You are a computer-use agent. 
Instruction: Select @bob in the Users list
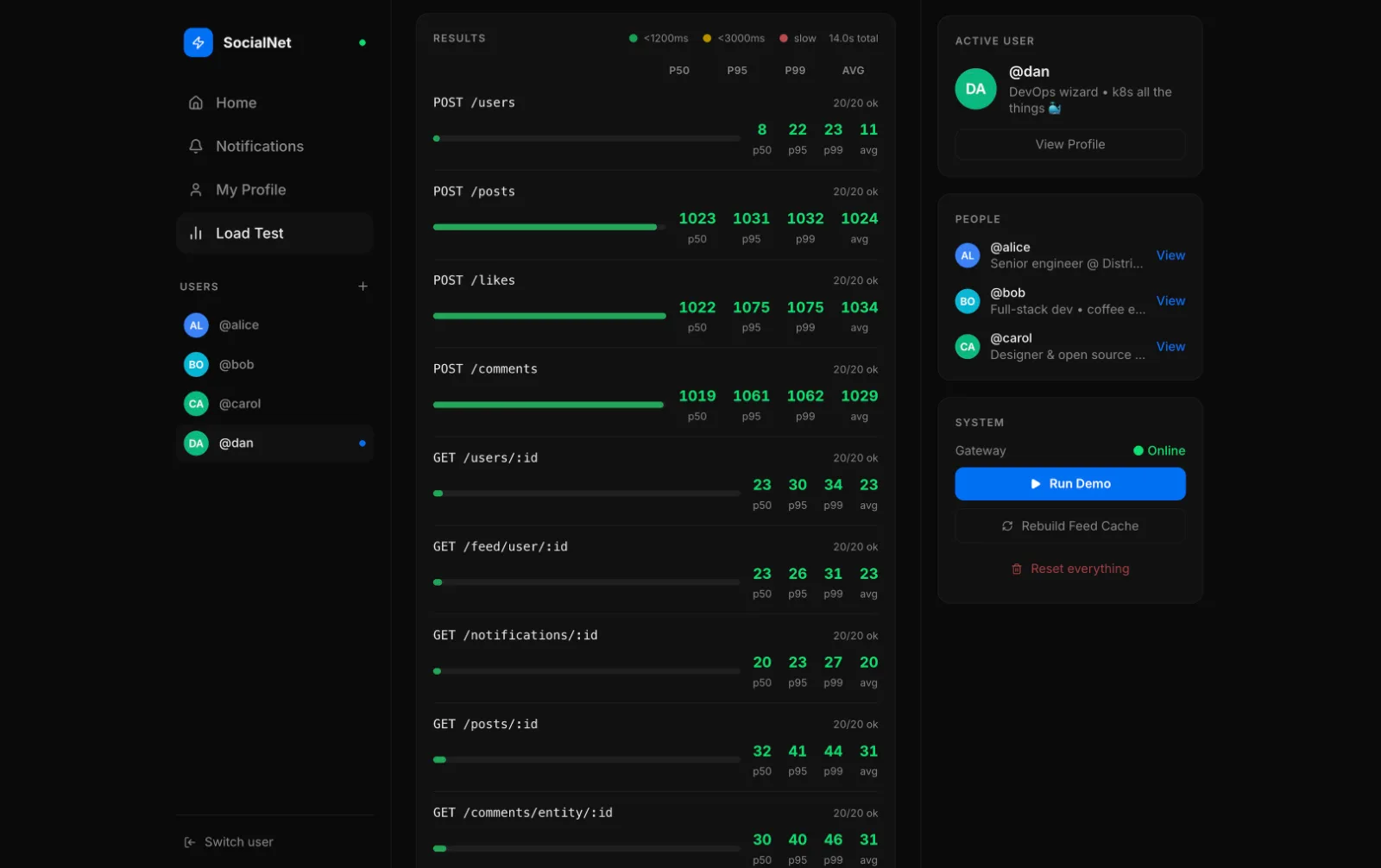(x=274, y=364)
